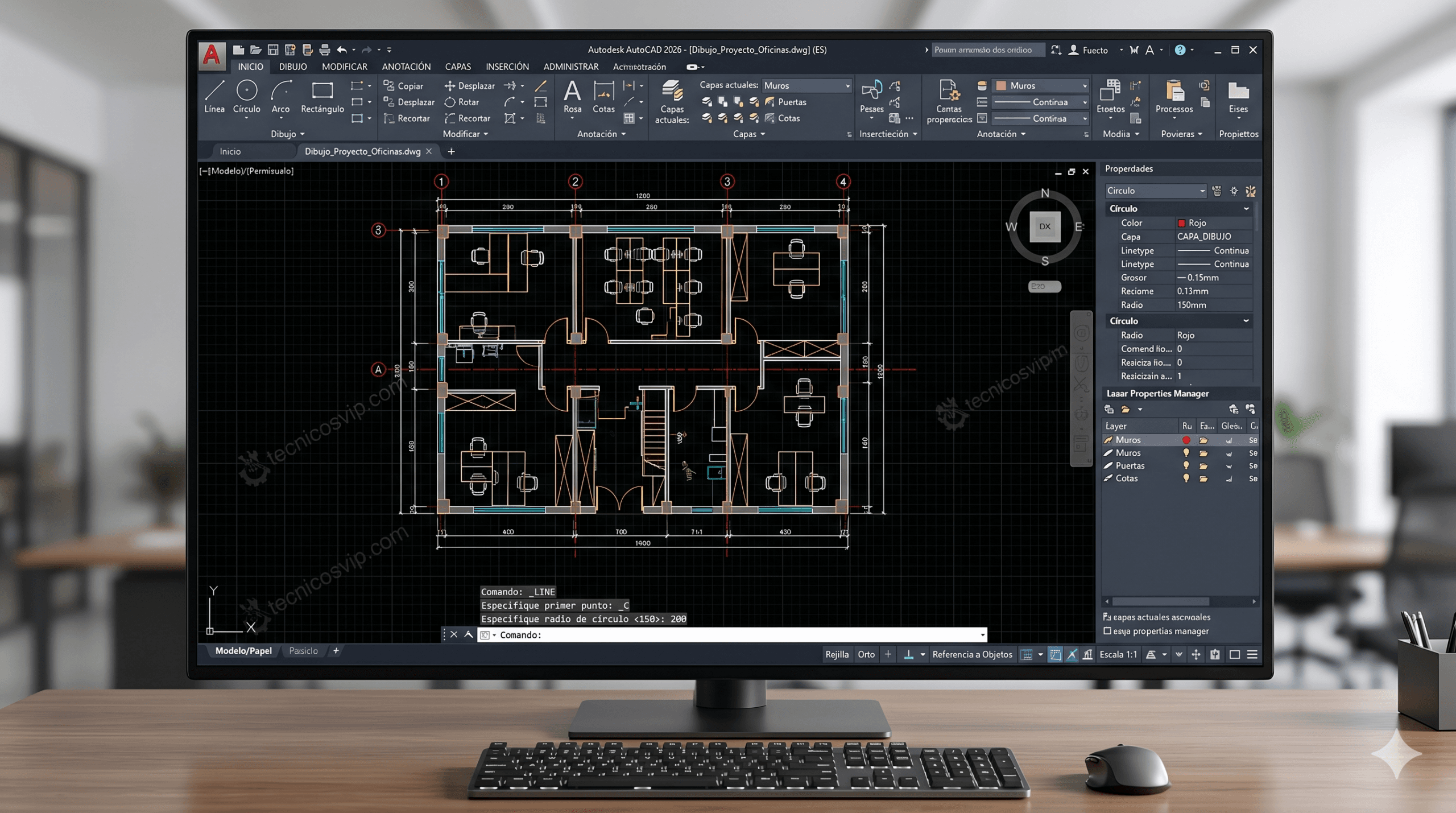Toggle the lightbulb for Cotas layer
Image resolution: width=1456 pixels, height=813 pixels.
pyautogui.click(x=1186, y=479)
